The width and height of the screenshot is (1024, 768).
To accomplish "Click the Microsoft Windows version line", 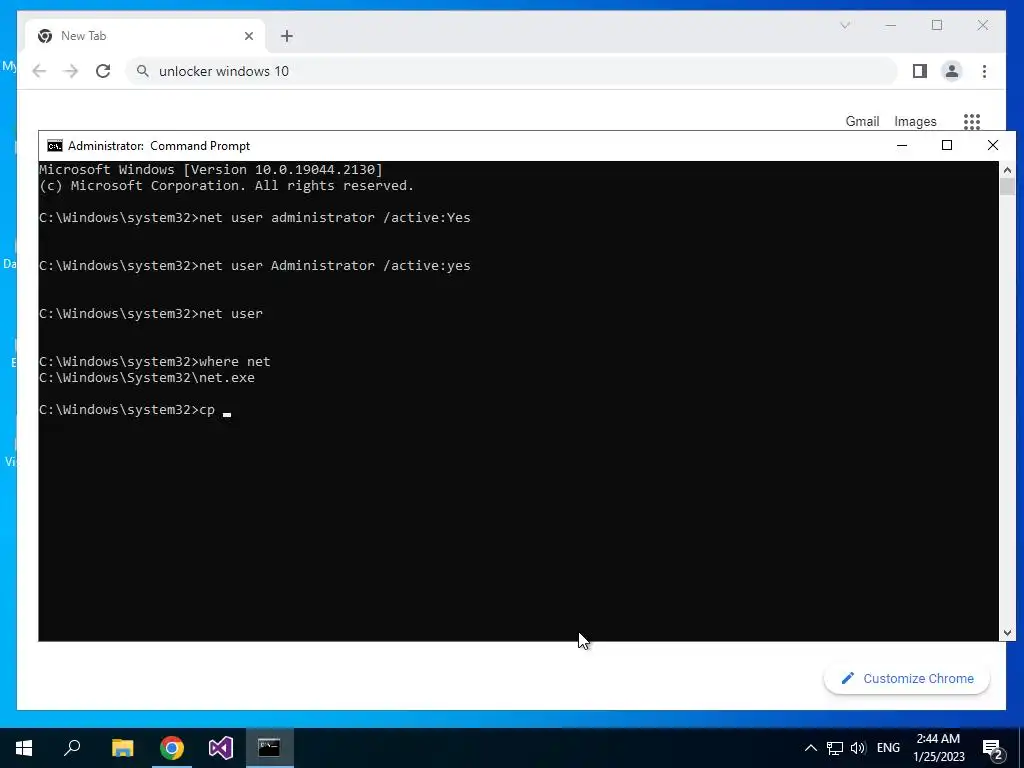I will [x=210, y=170].
